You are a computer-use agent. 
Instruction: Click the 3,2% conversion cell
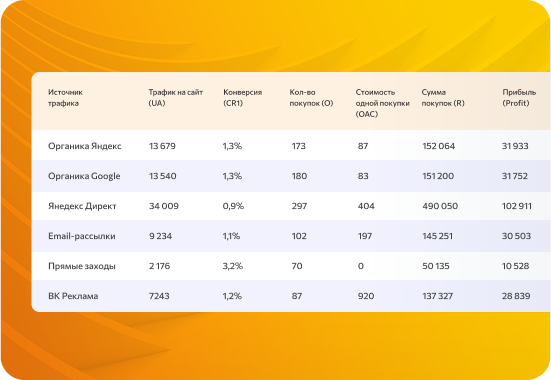tap(233, 266)
